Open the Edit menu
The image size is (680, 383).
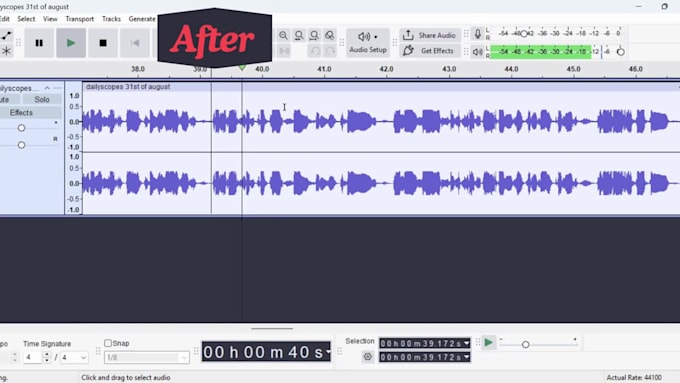[x=5, y=19]
